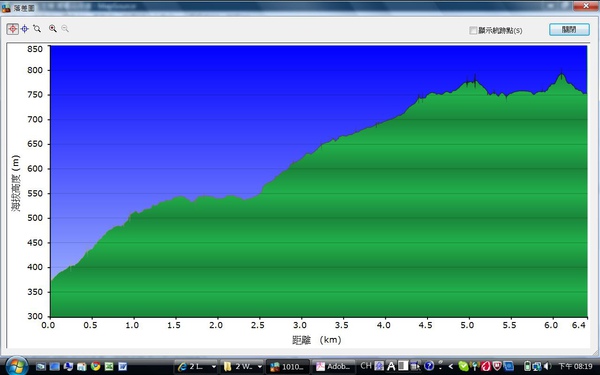
Task: Launch Excel from quick launch
Action: pos(109,367)
